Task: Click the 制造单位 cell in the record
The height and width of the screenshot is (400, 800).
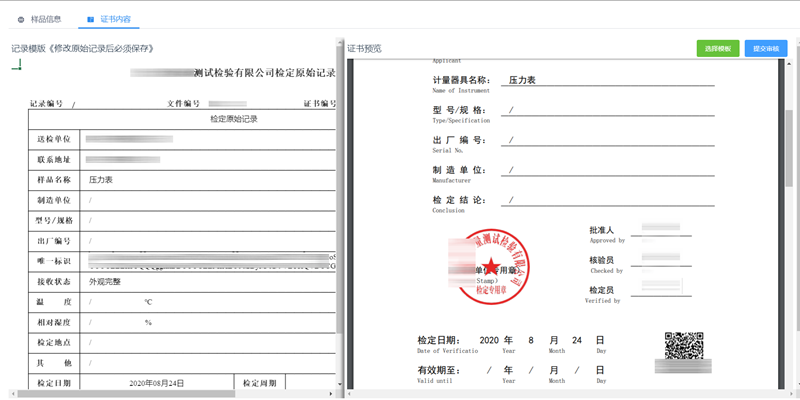Action: 208,201
